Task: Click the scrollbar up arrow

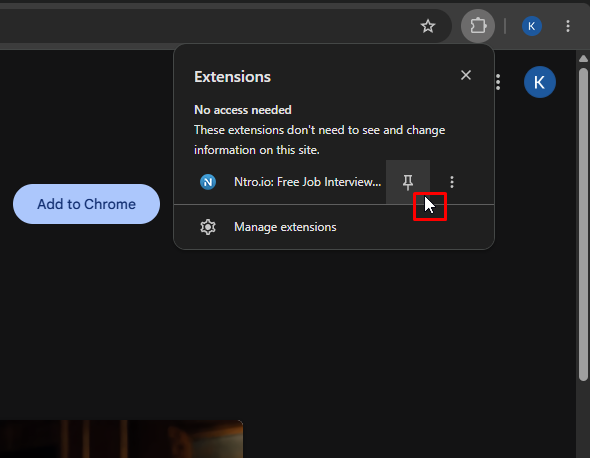Action: coord(583,59)
